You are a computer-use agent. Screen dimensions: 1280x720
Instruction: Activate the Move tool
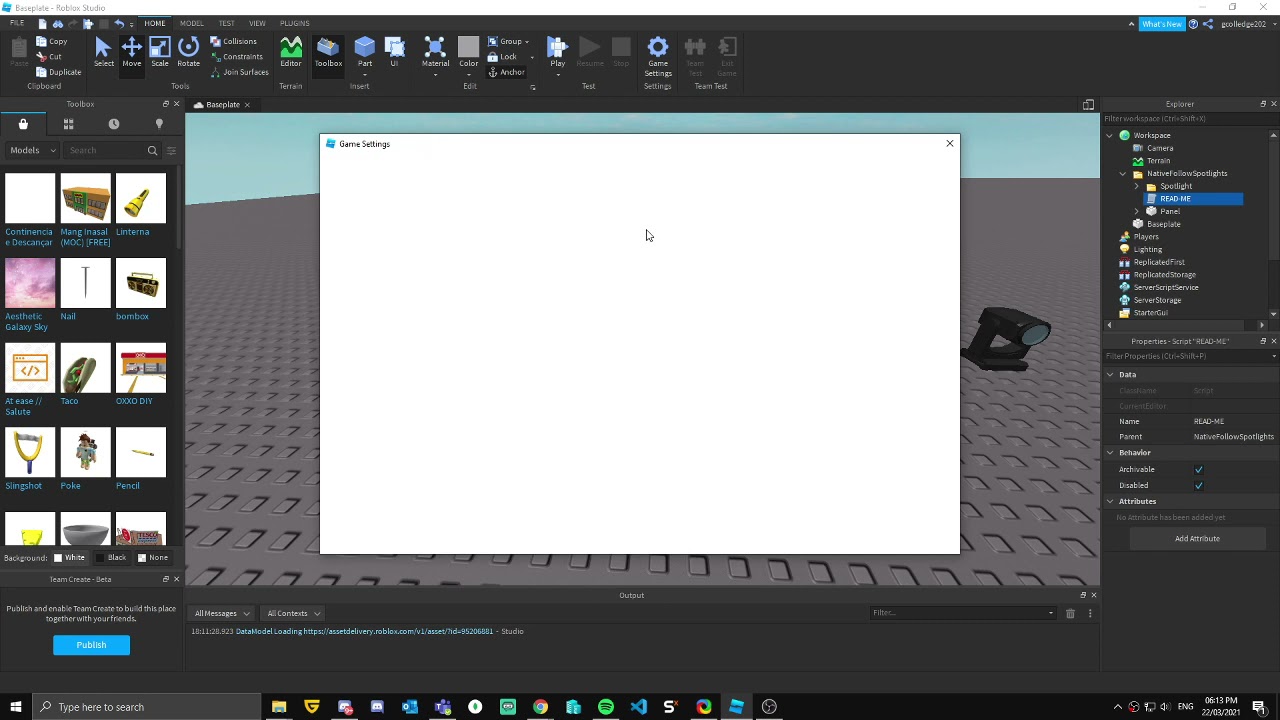coord(131,53)
